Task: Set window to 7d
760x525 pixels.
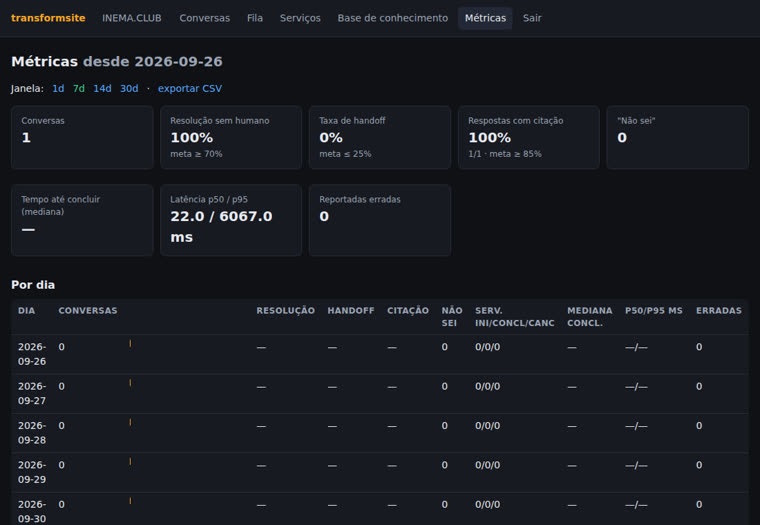Action: [79, 88]
